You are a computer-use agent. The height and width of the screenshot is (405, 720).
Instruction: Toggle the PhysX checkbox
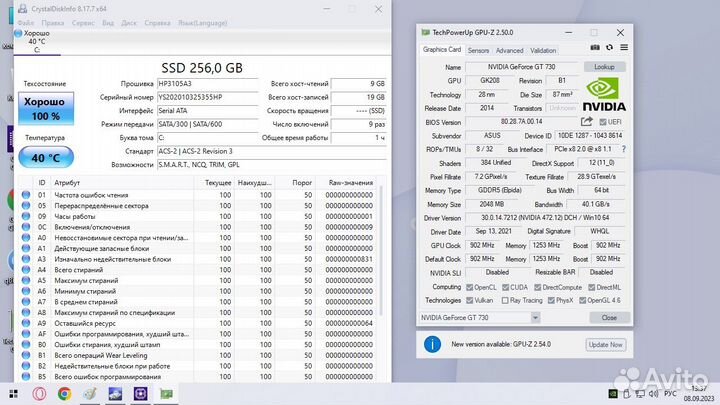pos(551,300)
